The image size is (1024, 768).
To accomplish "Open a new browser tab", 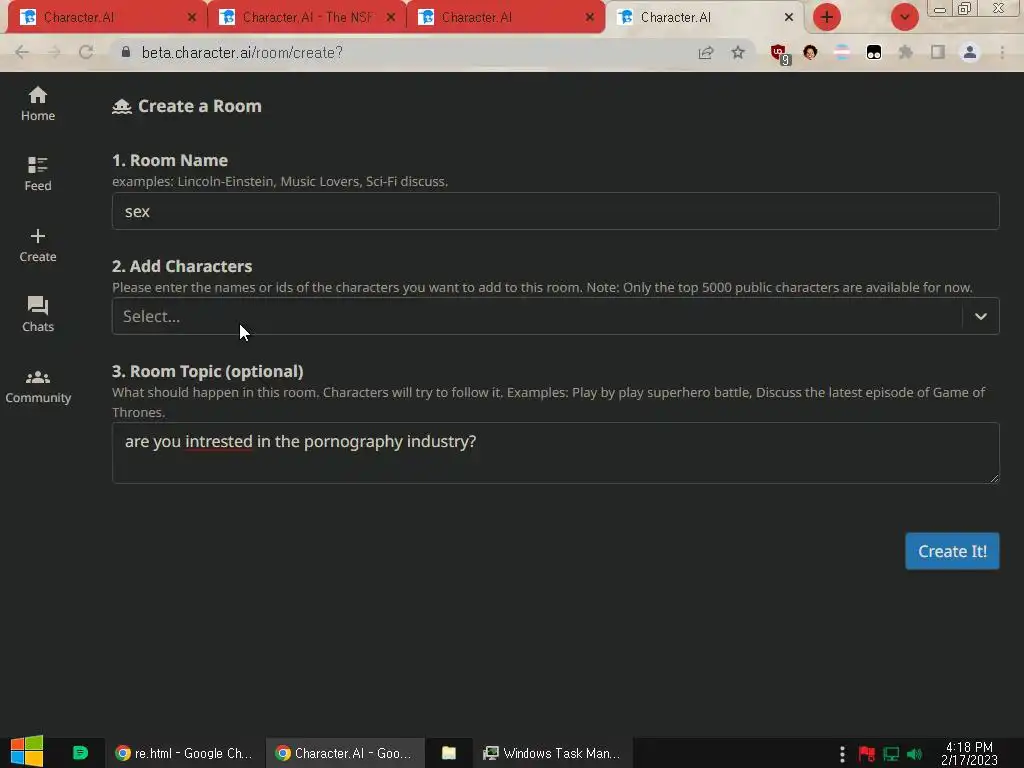I will [827, 18].
